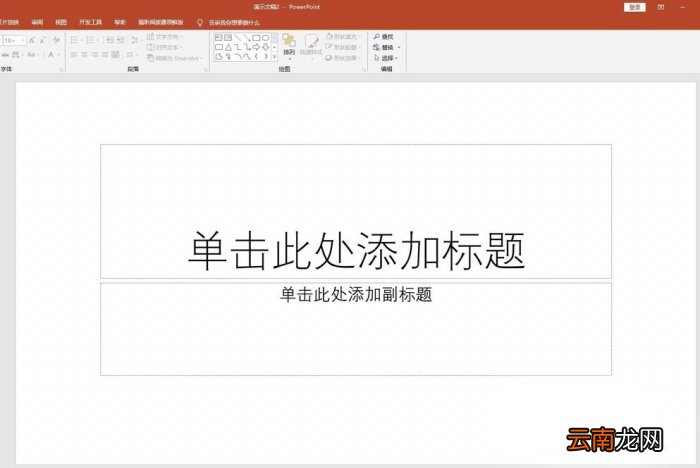Viewport: 700px width, 468px height.
Task: Pick the straight line shape
Action: click(x=238, y=38)
